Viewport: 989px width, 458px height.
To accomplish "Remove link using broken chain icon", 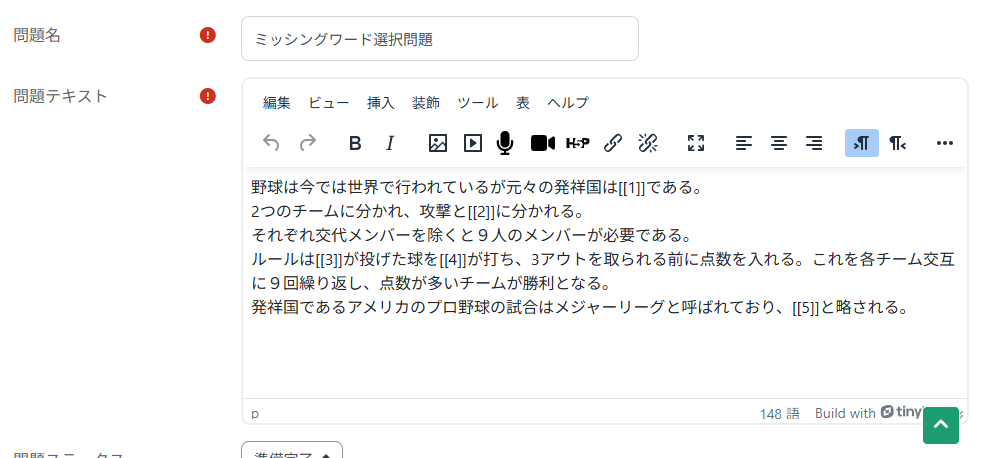I will pyautogui.click(x=648, y=143).
